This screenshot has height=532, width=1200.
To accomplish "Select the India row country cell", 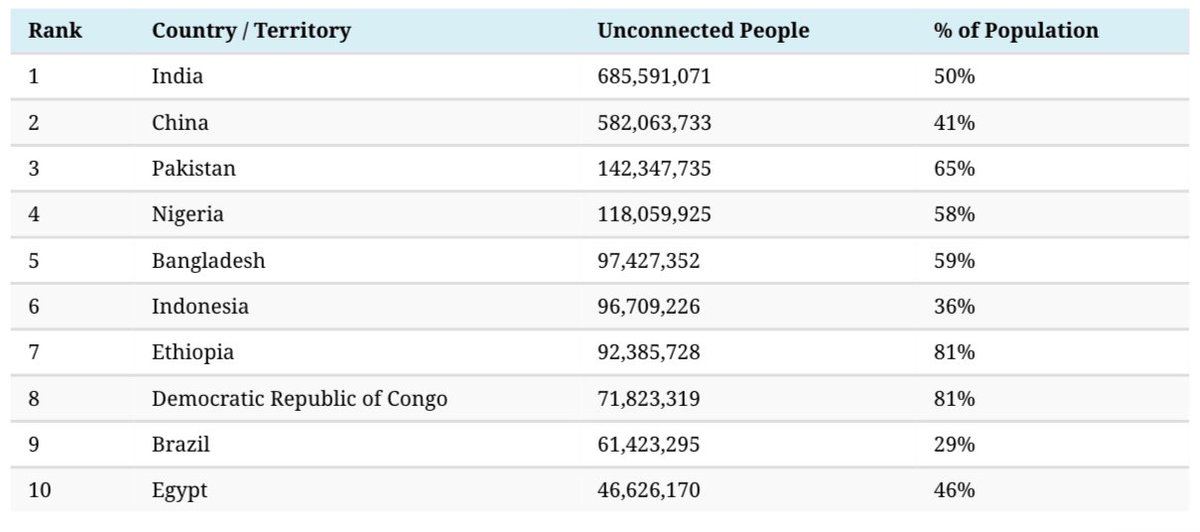I will coord(177,77).
